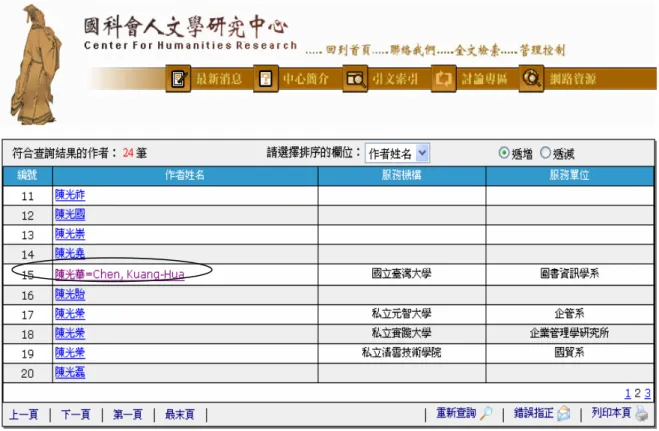659x431 pixels.
Task: Click the 企管系 cell
Action: click(x=569, y=313)
